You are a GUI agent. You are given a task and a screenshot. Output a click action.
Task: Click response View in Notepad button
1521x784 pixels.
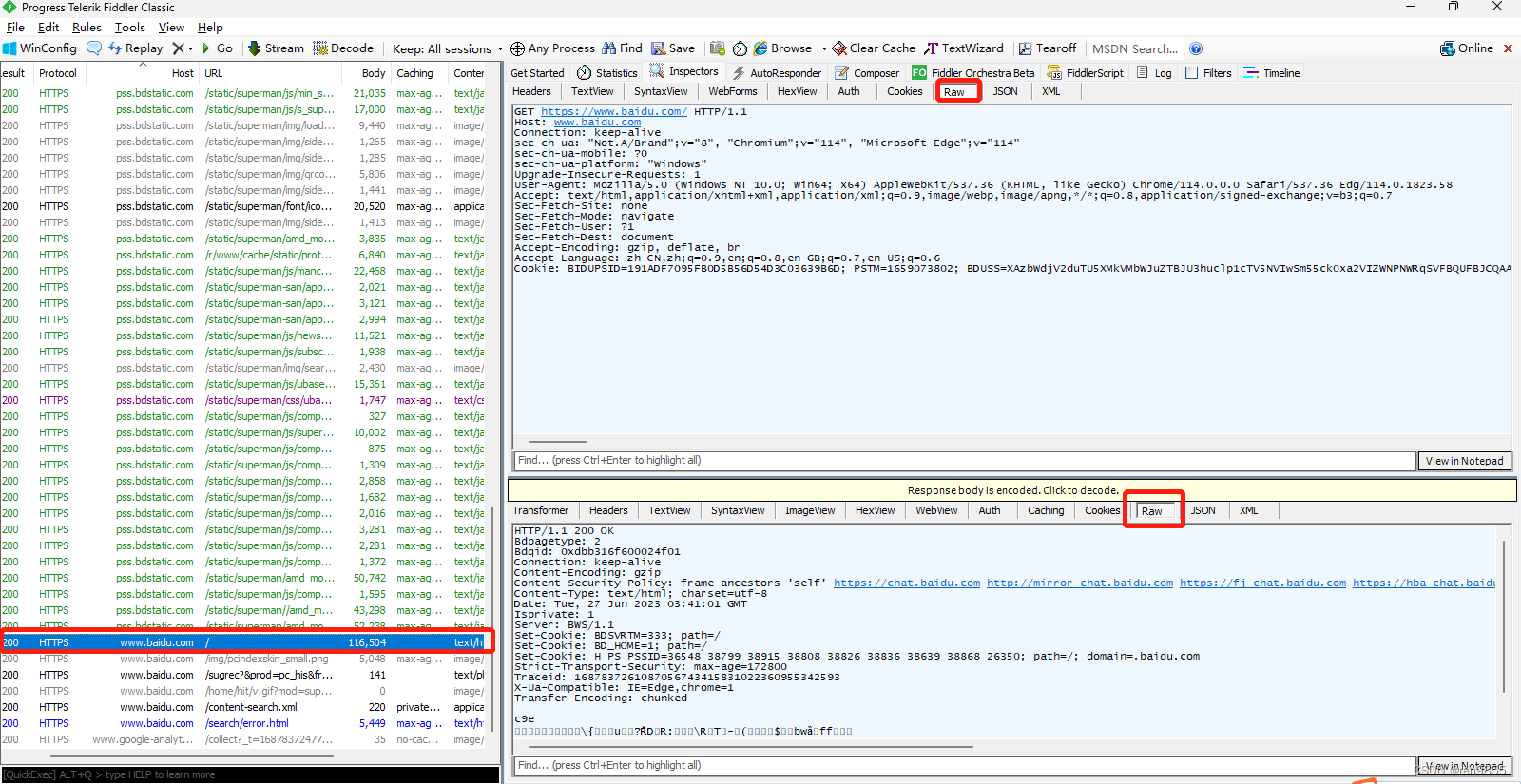tap(1464, 766)
